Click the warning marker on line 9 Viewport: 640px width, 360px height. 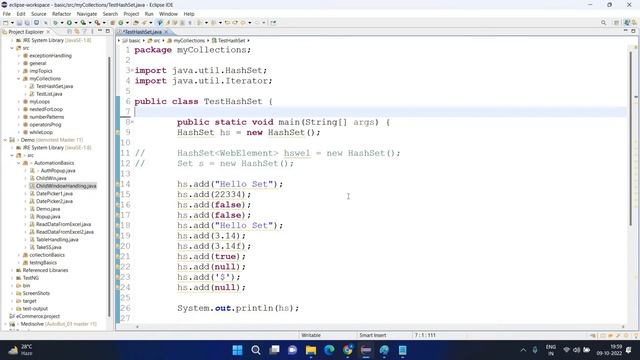(118, 132)
